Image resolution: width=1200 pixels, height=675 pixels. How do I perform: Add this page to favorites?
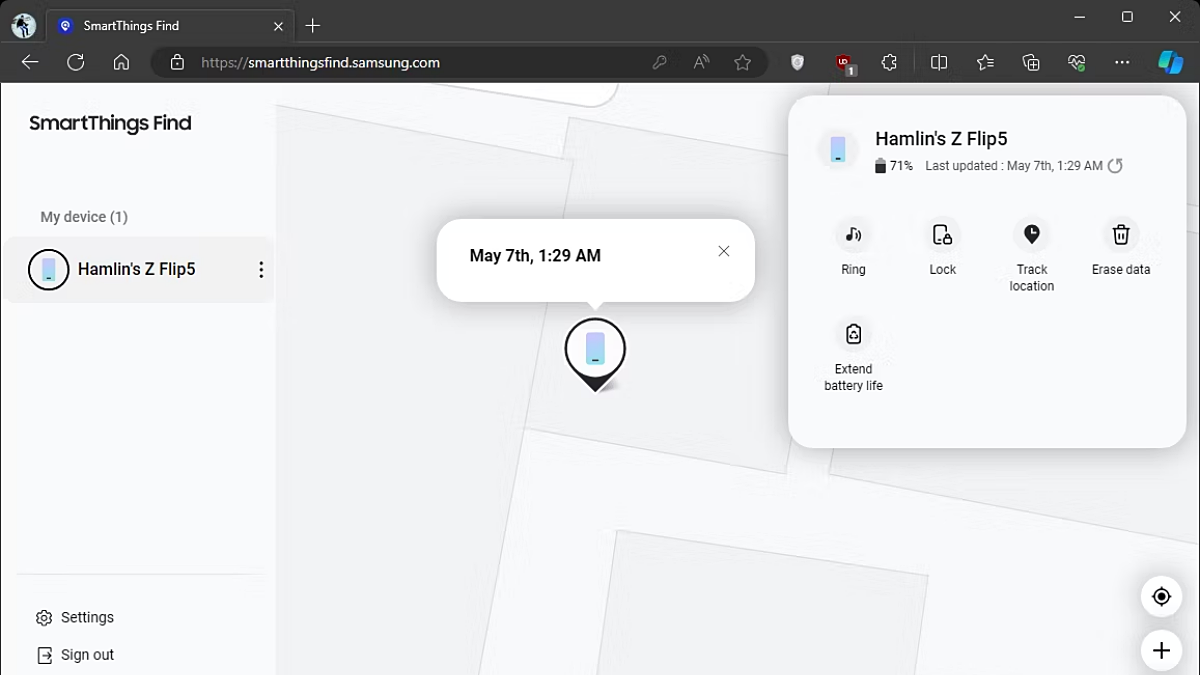tap(742, 62)
